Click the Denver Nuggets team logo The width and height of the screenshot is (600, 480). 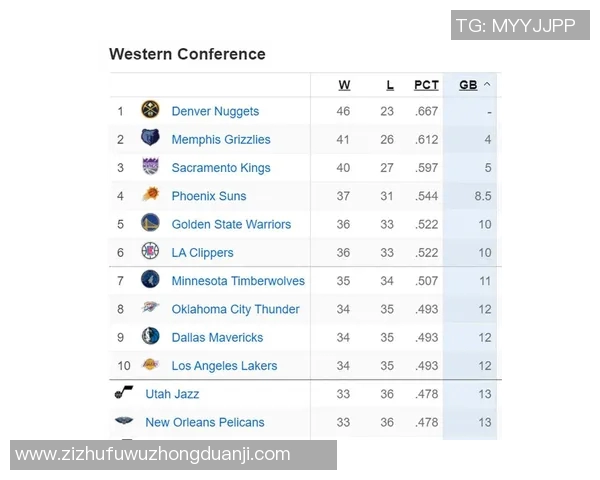click(150, 111)
